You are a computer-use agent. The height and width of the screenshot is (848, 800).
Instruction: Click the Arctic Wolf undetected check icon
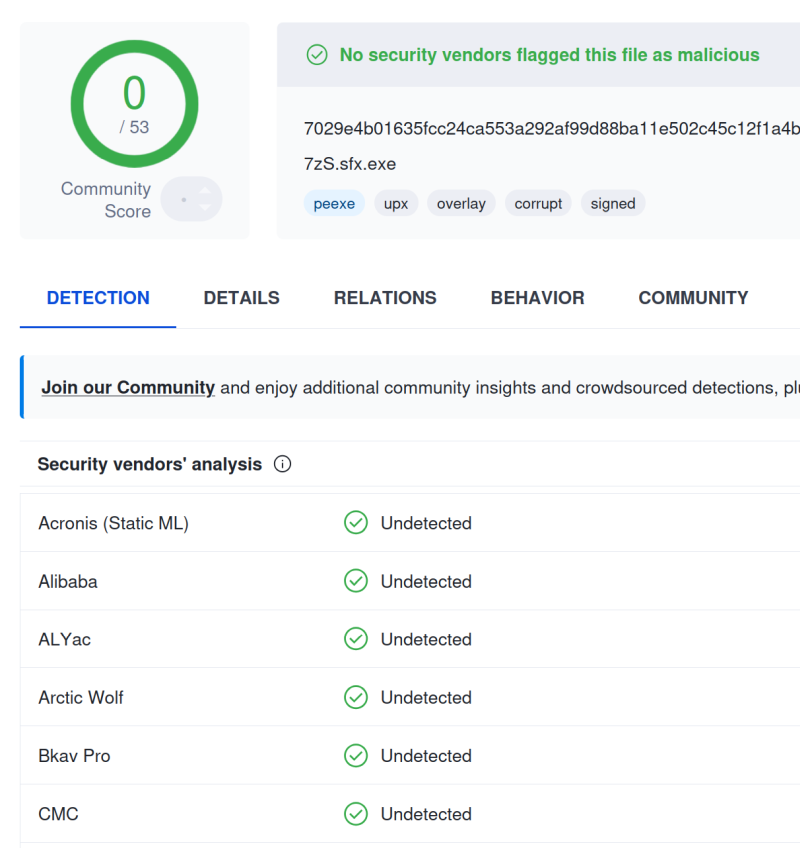356,697
